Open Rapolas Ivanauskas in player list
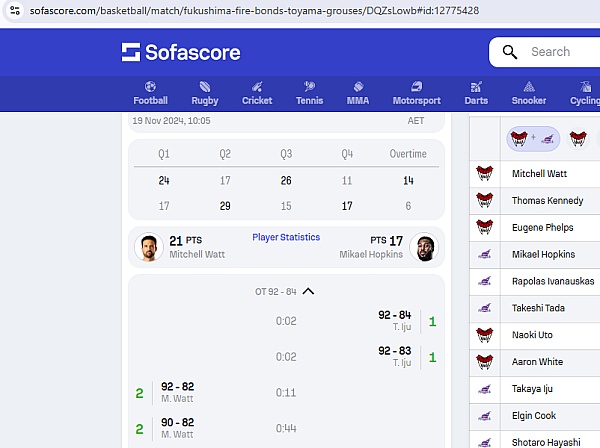Image resolution: width=600 pixels, height=448 pixels. coord(553,281)
